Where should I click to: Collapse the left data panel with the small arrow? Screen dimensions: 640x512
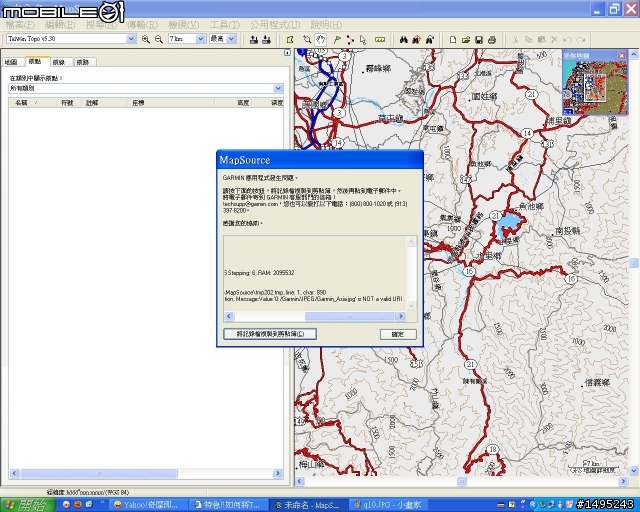tap(287, 53)
